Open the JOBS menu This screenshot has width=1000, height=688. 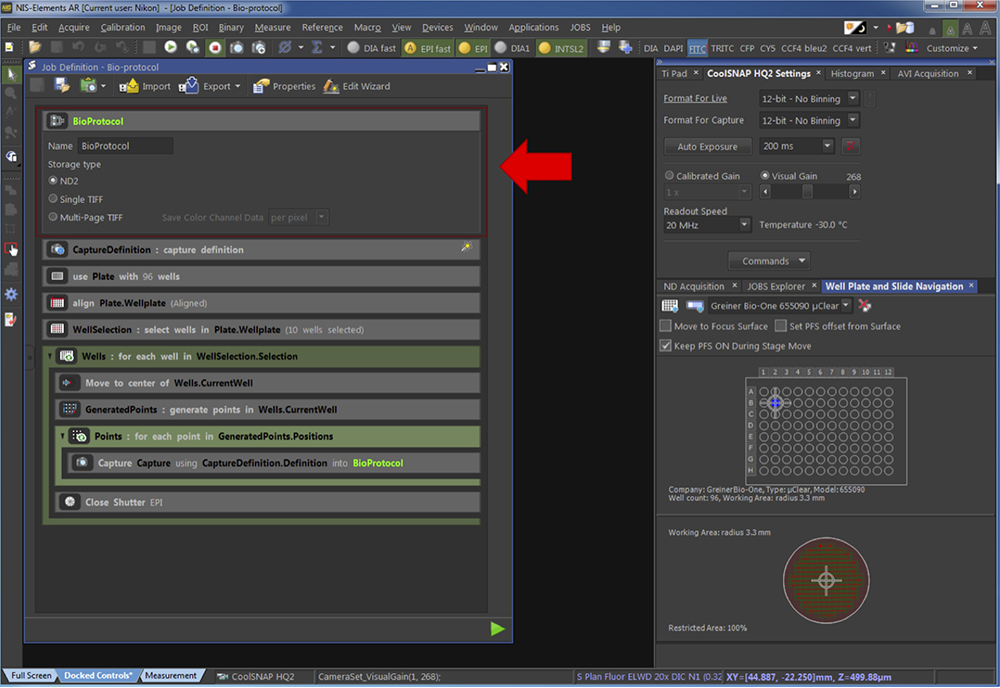pos(580,27)
